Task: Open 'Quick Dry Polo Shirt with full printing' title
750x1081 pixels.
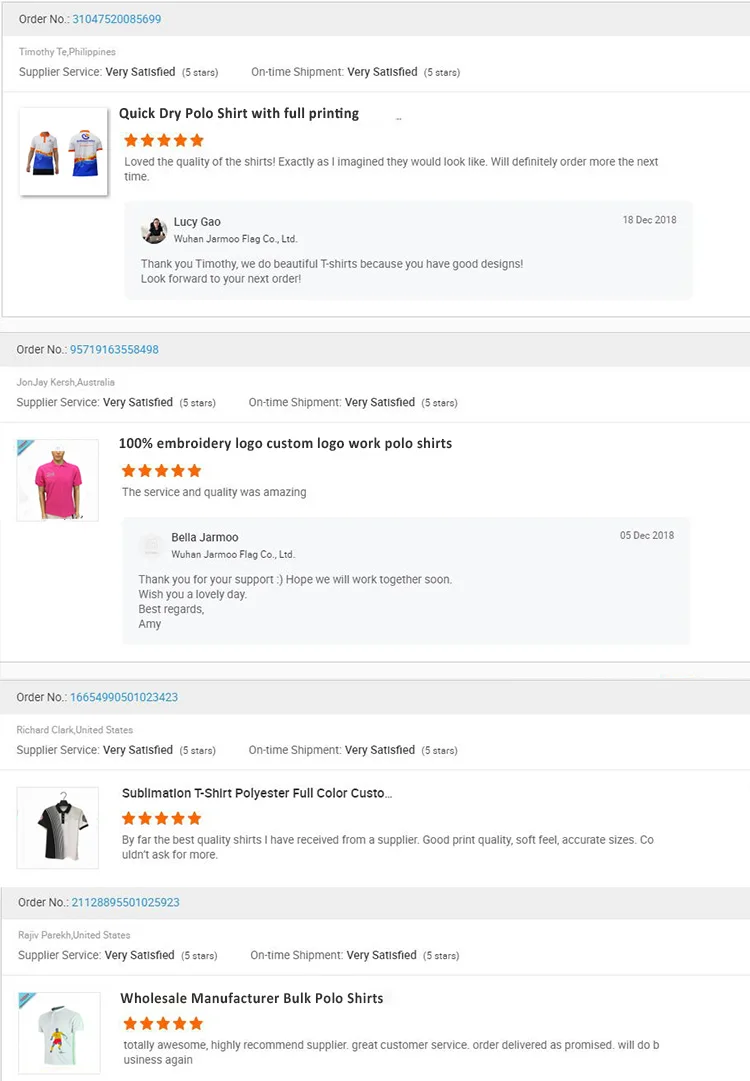Action: [239, 114]
